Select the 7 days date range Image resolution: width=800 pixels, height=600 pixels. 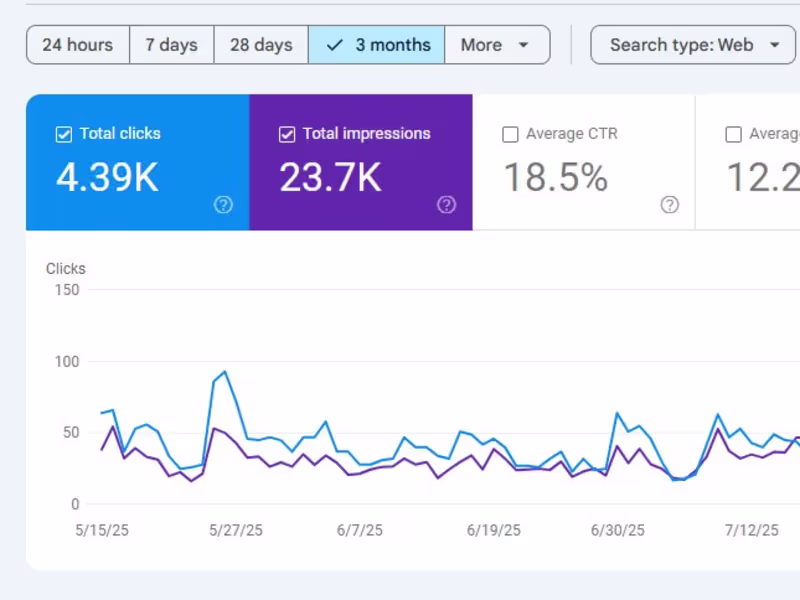point(171,44)
